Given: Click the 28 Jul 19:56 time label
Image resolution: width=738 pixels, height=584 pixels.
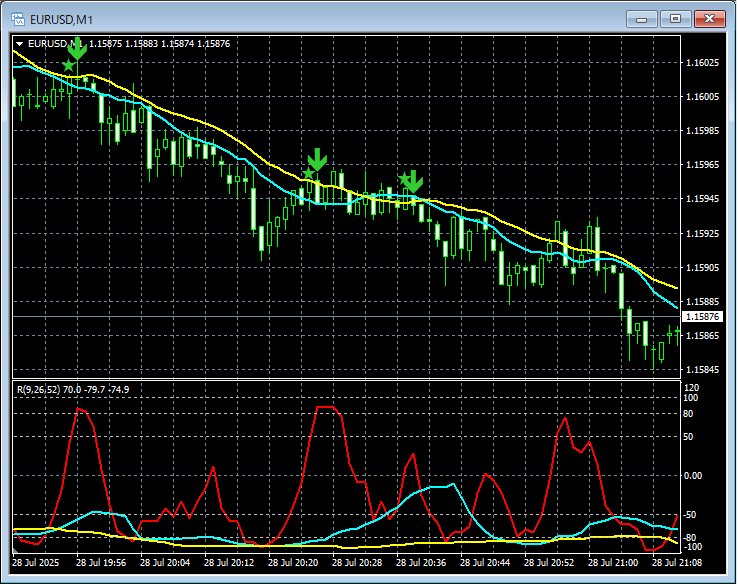Looking at the screenshot, I should click(x=101, y=563).
